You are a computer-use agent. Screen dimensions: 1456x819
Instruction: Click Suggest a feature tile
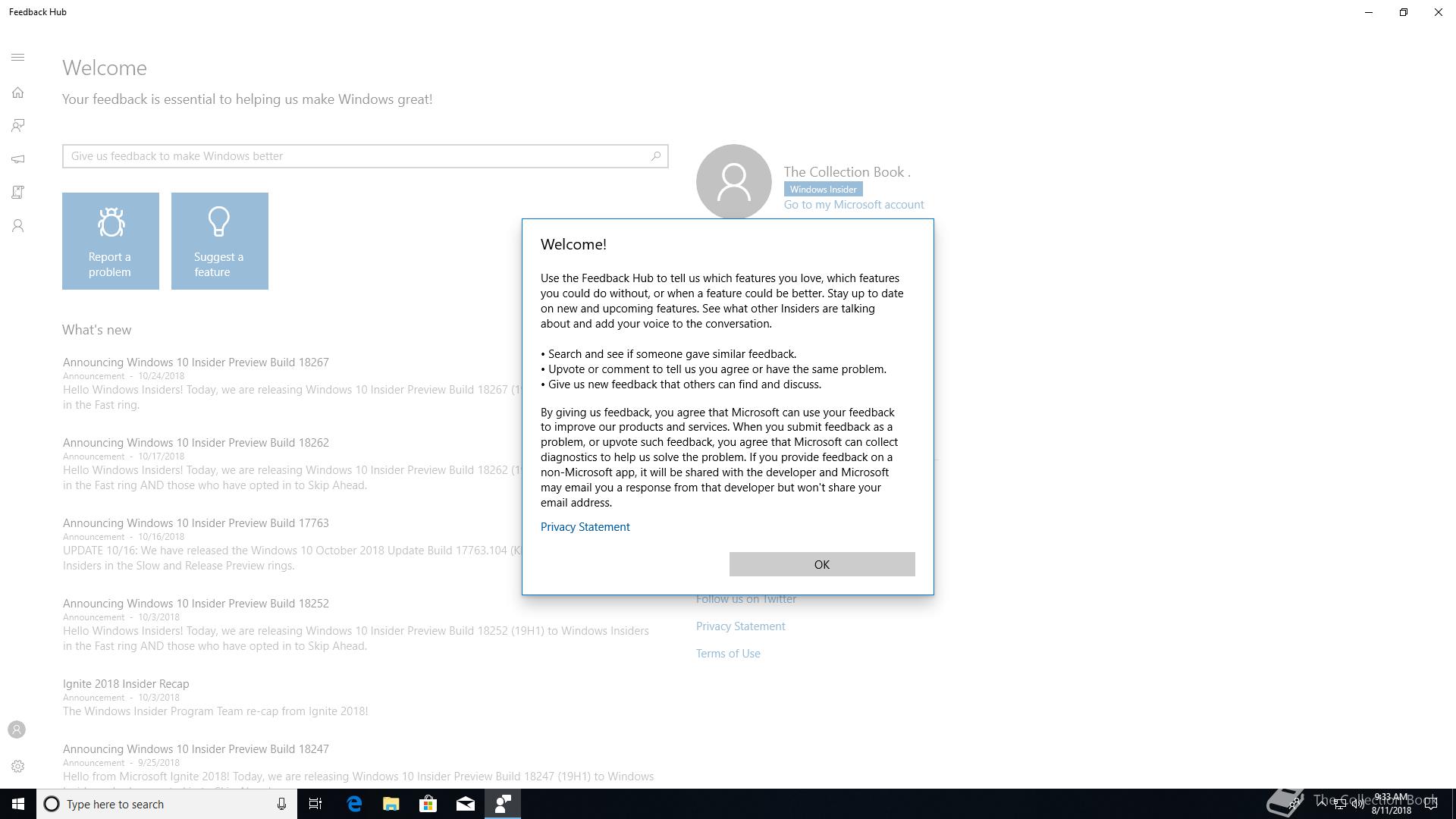click(220, 241)
